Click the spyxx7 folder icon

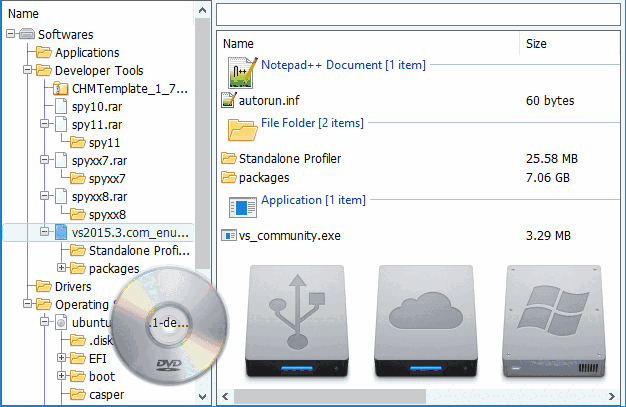(77, 178)
